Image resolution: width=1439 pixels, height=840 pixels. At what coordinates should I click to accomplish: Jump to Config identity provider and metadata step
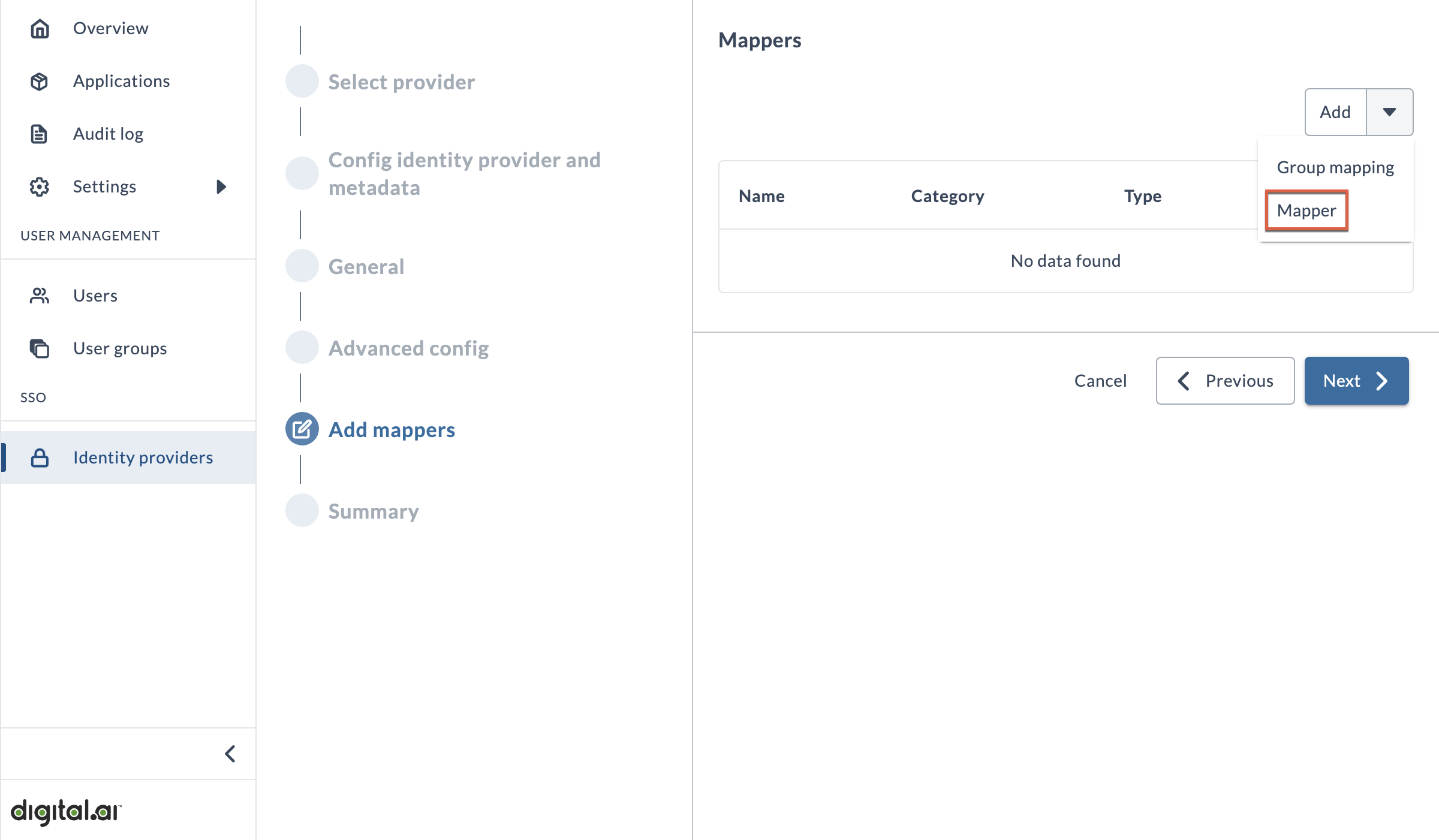coord(464,174)
